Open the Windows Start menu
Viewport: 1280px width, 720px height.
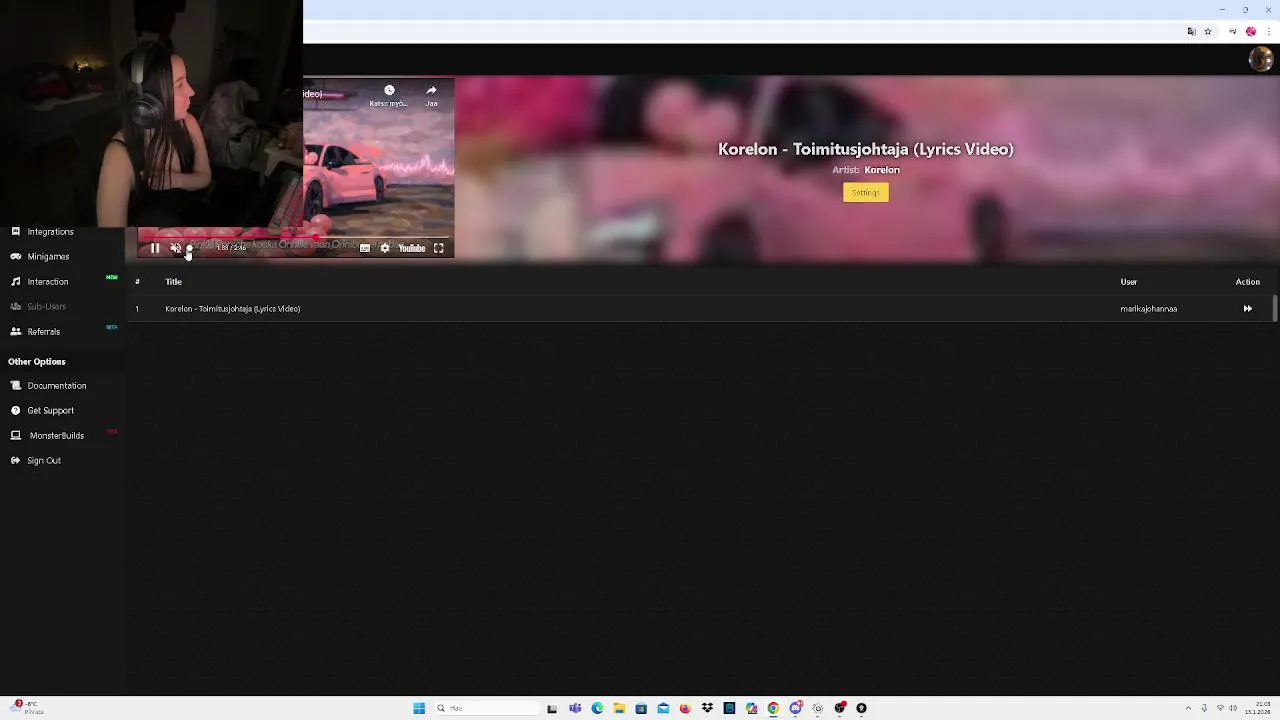[x=419, y=708]
